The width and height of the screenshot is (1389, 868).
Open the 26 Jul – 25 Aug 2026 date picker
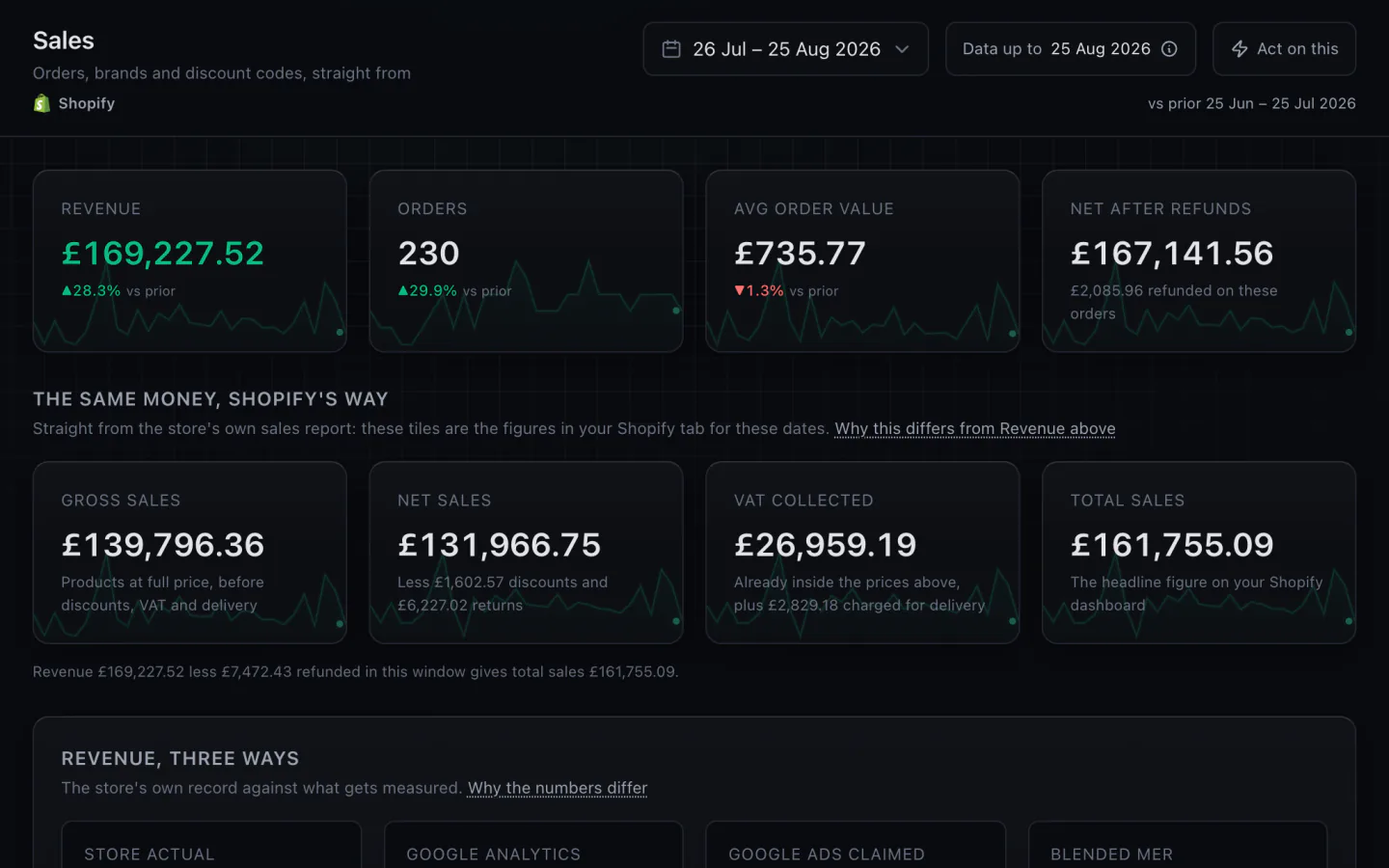point(785,49)
